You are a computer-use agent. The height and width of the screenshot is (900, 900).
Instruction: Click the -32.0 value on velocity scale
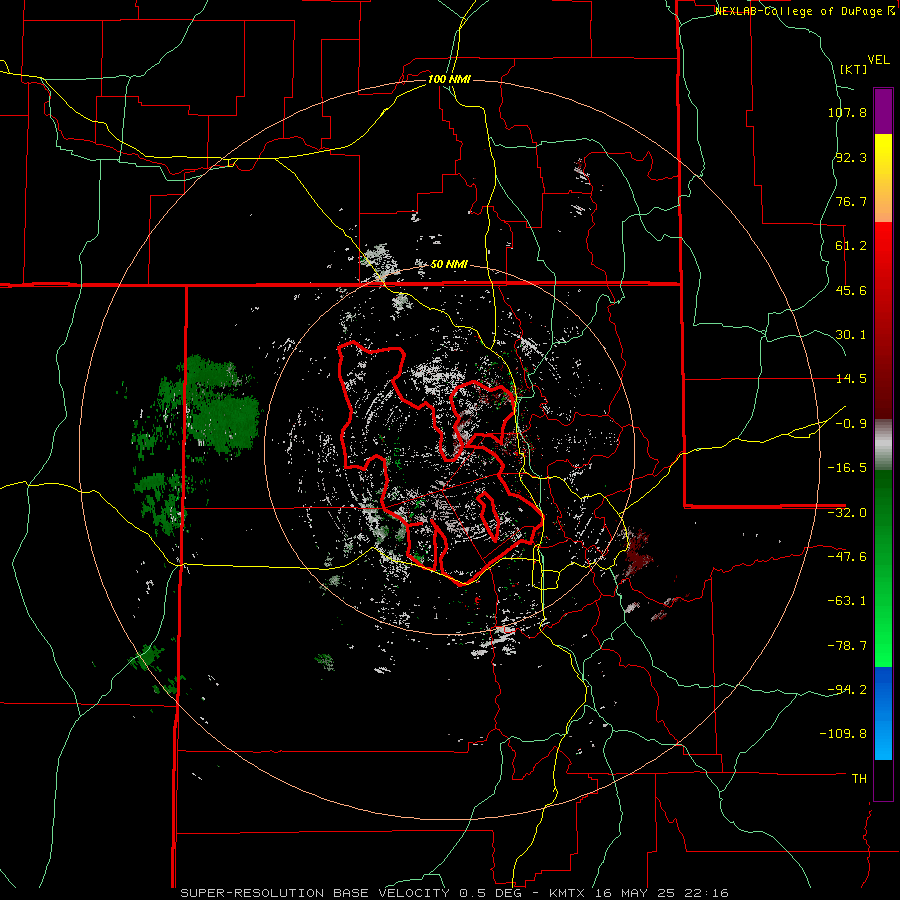(x=847, y=513)
